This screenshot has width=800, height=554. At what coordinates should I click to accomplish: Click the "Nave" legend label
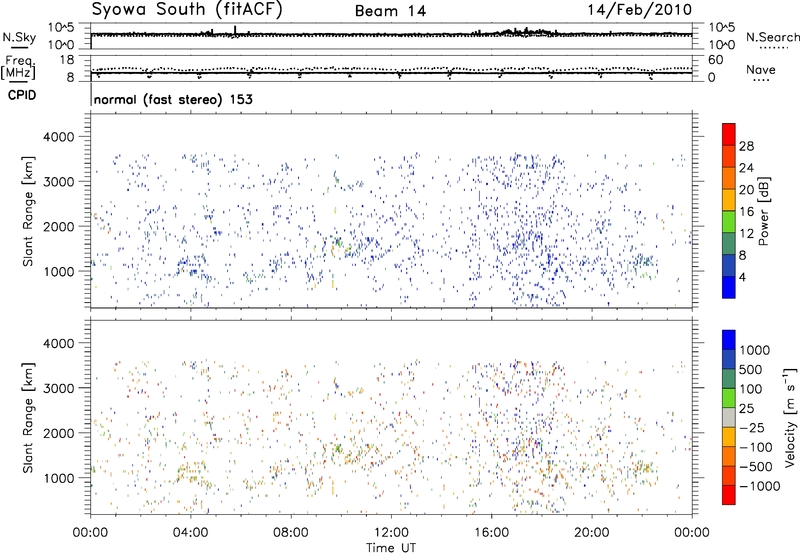coord(761,69)
